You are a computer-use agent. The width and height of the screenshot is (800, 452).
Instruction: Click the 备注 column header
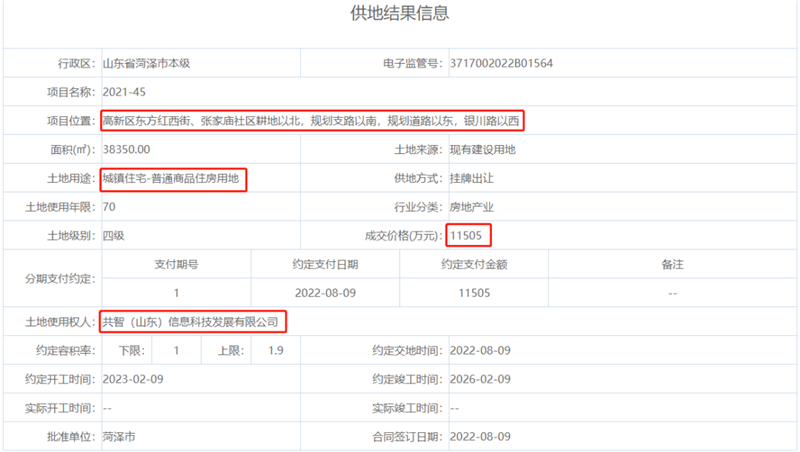(672, 264)
